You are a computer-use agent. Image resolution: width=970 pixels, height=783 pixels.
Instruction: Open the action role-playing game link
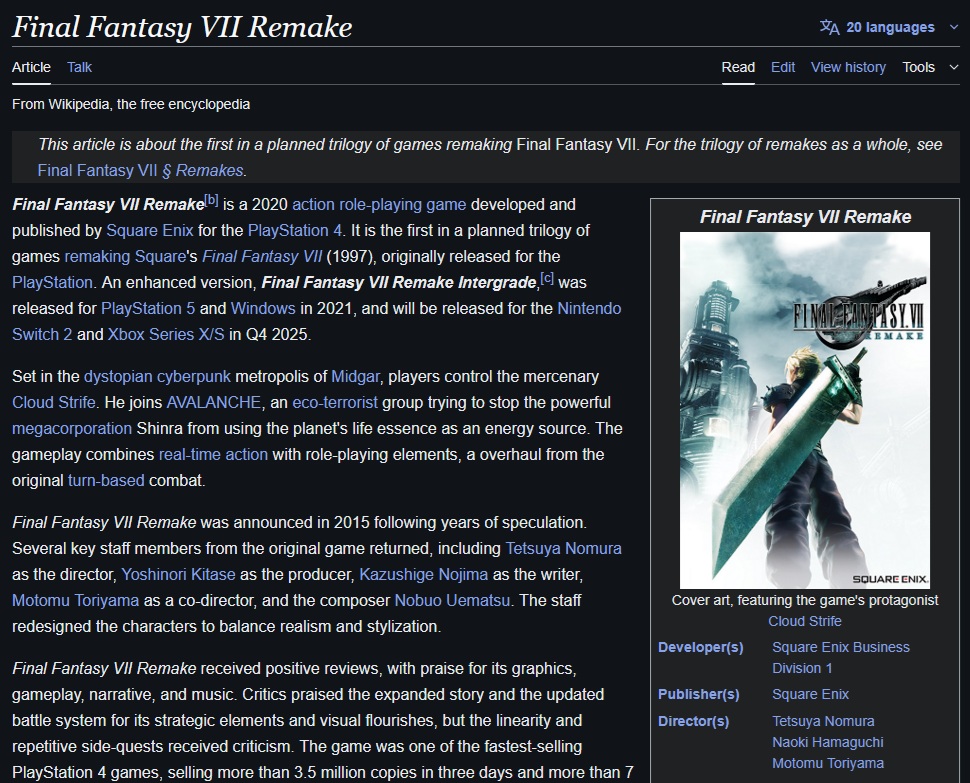(x=379, y=204)
